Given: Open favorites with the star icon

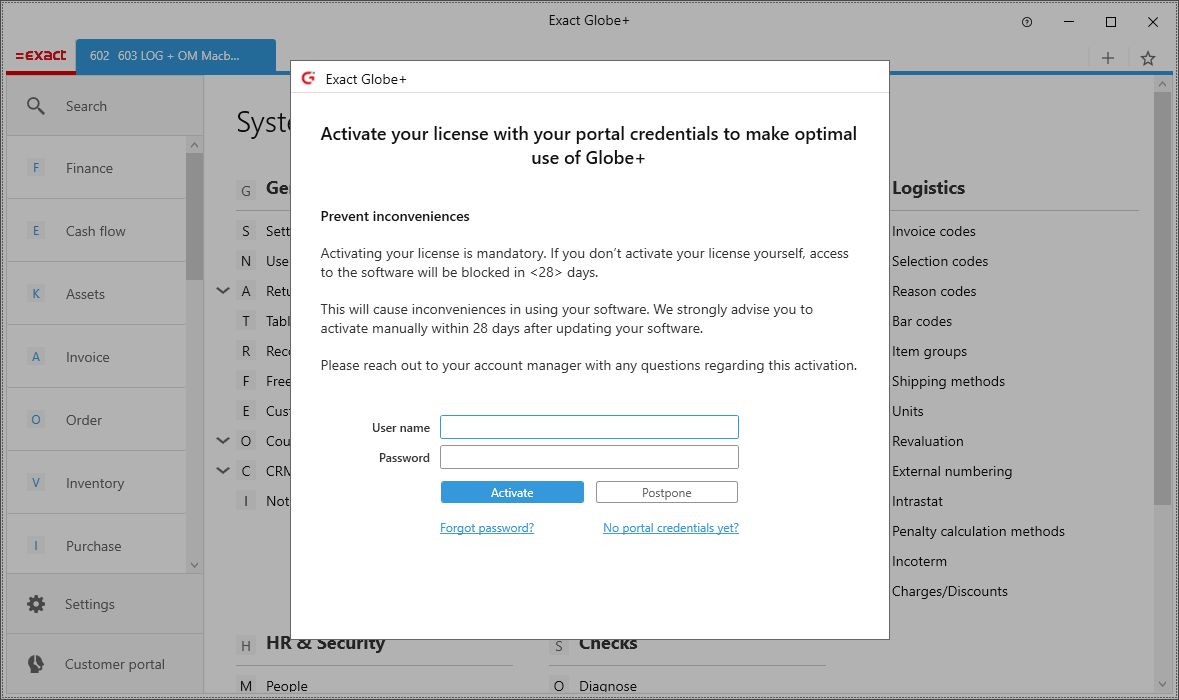Looking at the screenshot, I should coord(1147,58).
